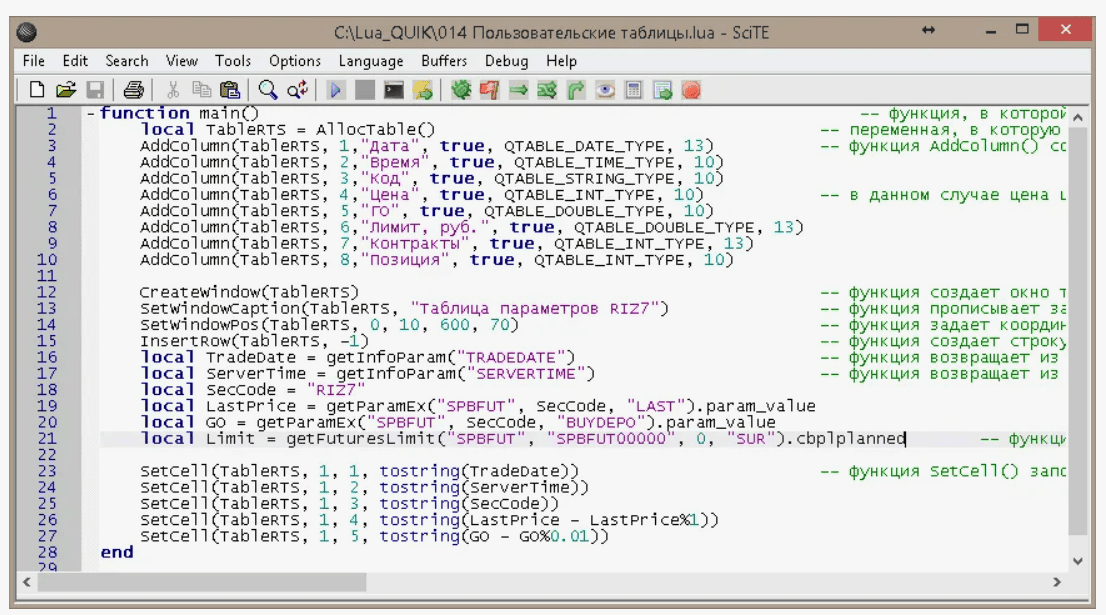Click the horizontal scrollbar right arrow
Viewport: 1106px width, 615px height.
[x=1057, y=582]
